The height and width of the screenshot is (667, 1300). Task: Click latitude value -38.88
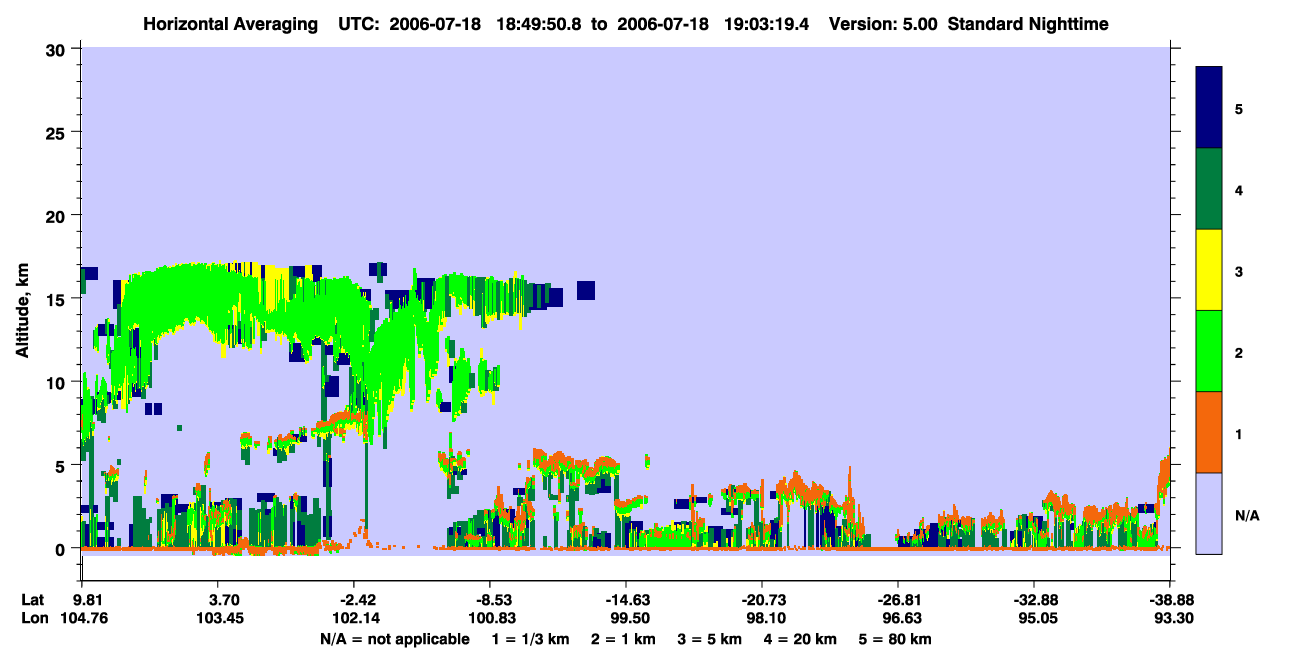click(x=1170, y=600)
